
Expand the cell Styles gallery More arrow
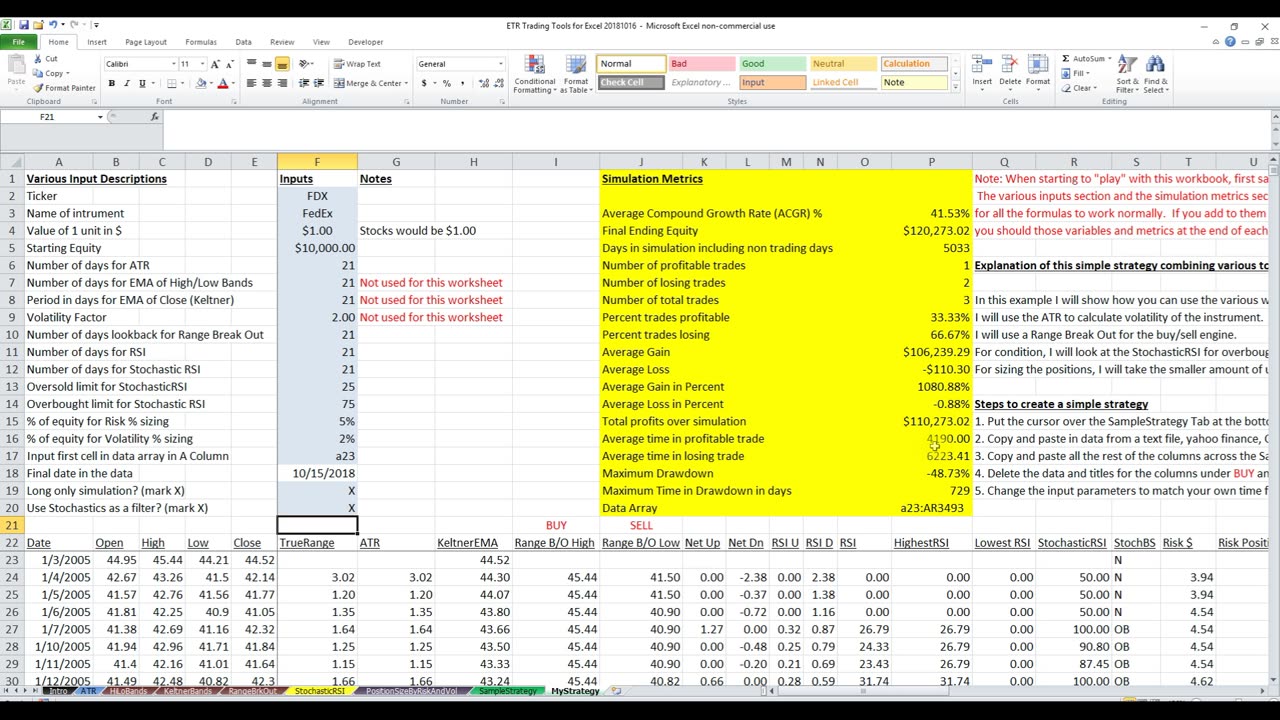pyautogui.click(x=955, y=88)
